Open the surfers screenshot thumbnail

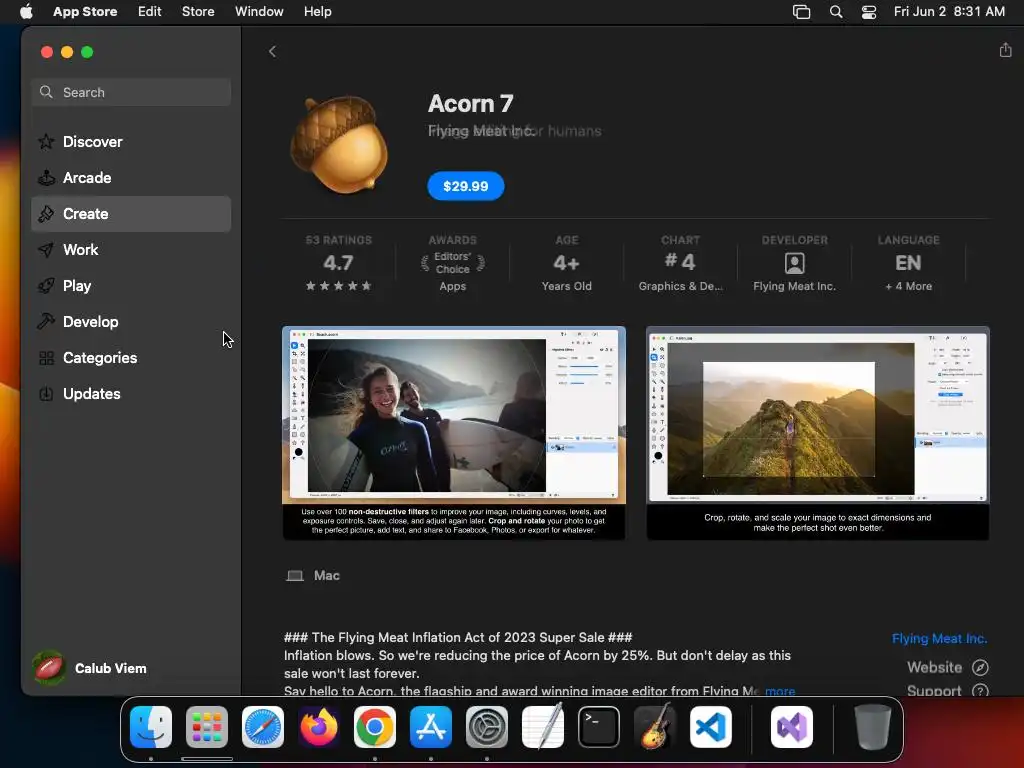coord(454,433)
